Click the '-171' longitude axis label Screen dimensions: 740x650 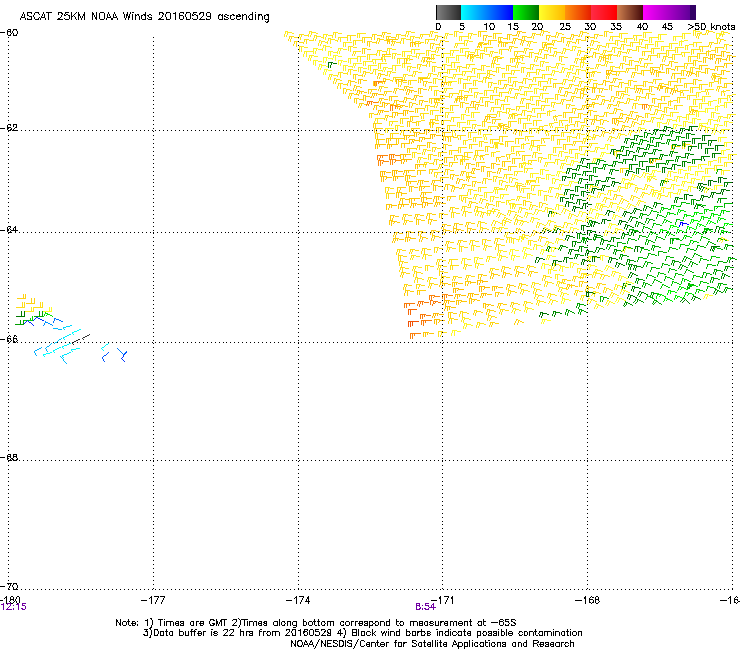coord(443,600)
